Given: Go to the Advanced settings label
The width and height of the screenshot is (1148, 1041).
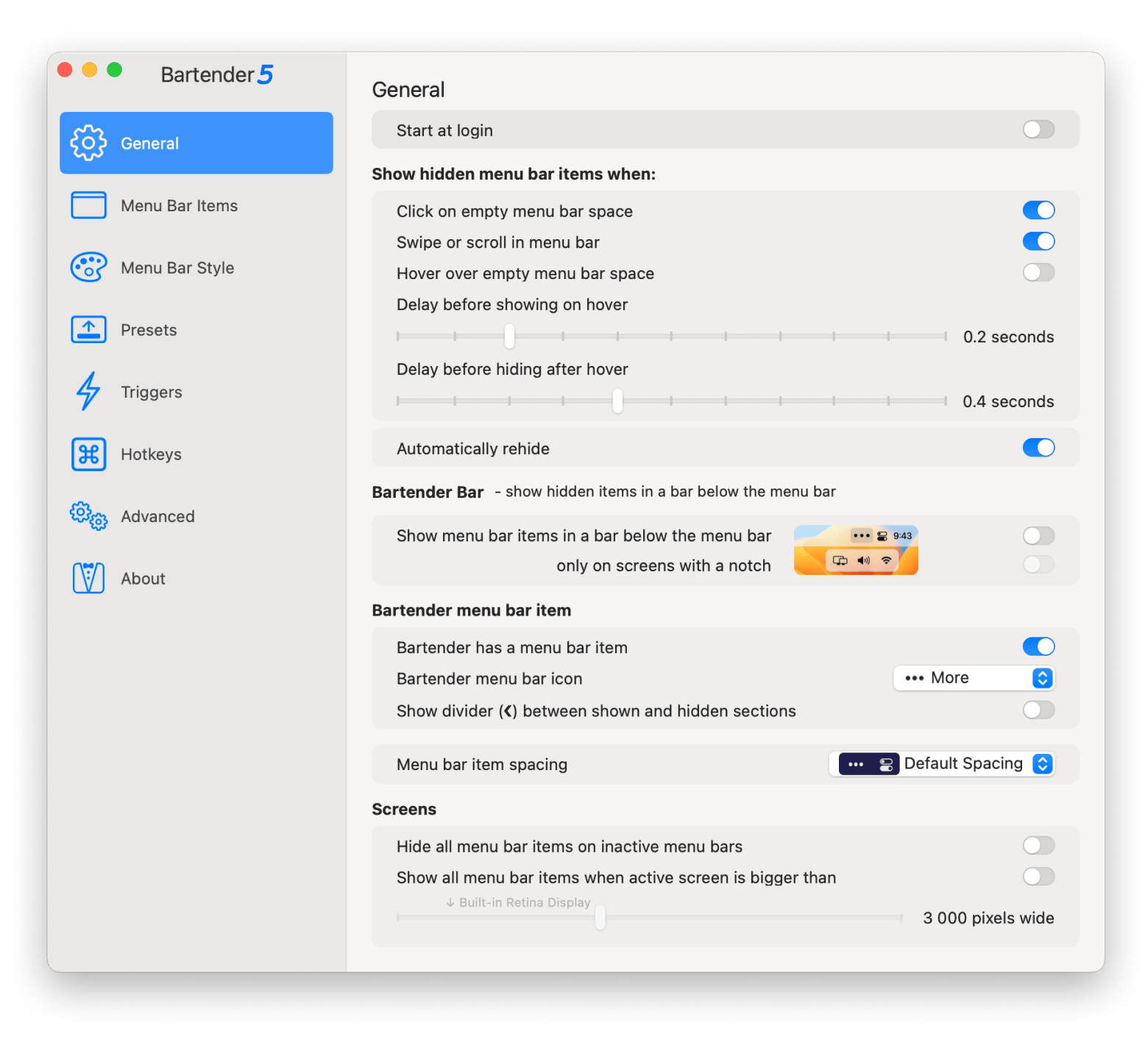Looking at the screenshot, I should coord(157,517).
